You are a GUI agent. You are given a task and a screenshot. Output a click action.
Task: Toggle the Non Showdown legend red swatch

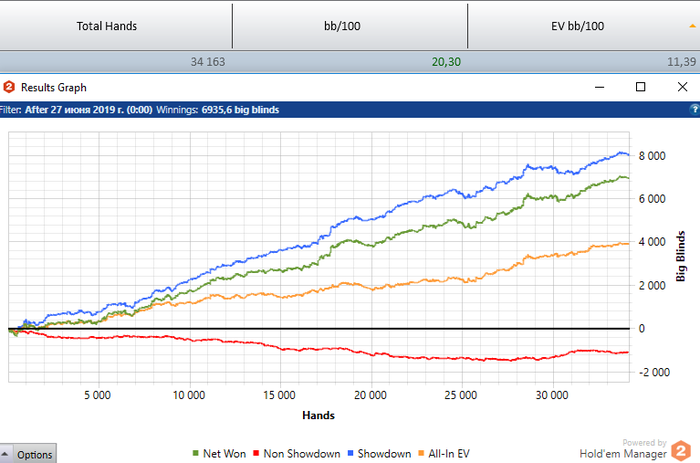pyautogui.click(x=256, y=453)
